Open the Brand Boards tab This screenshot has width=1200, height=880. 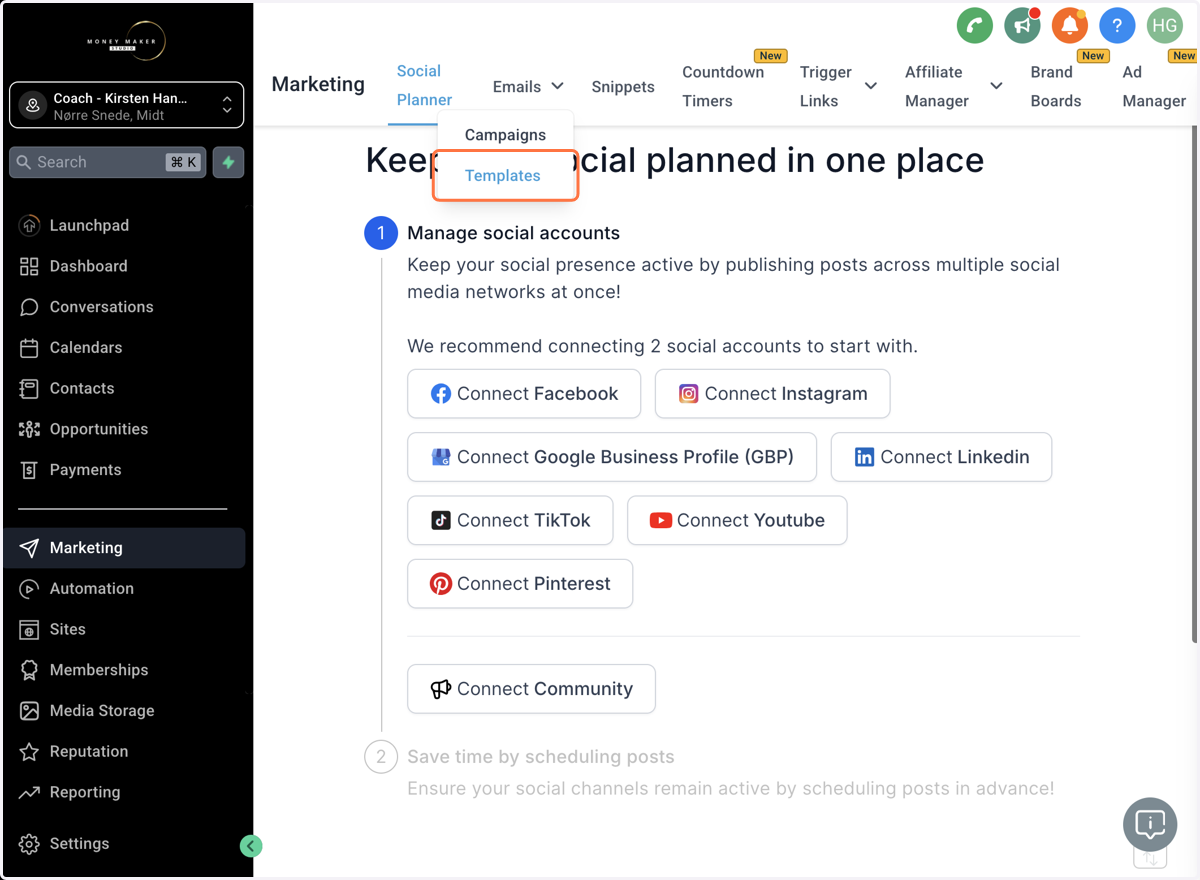(x=1056, y=87)
